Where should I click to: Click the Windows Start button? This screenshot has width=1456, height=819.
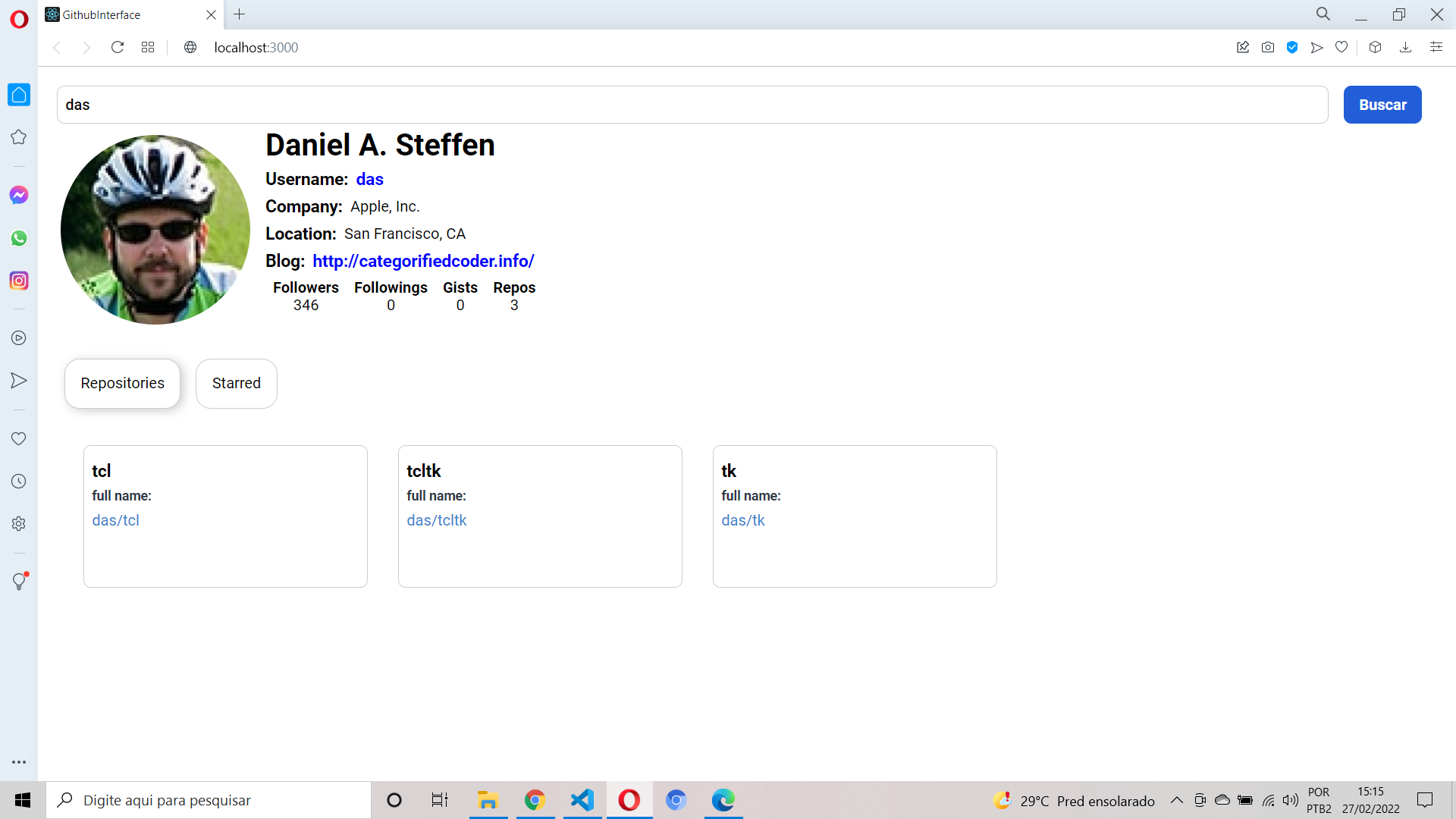(23, 800)
